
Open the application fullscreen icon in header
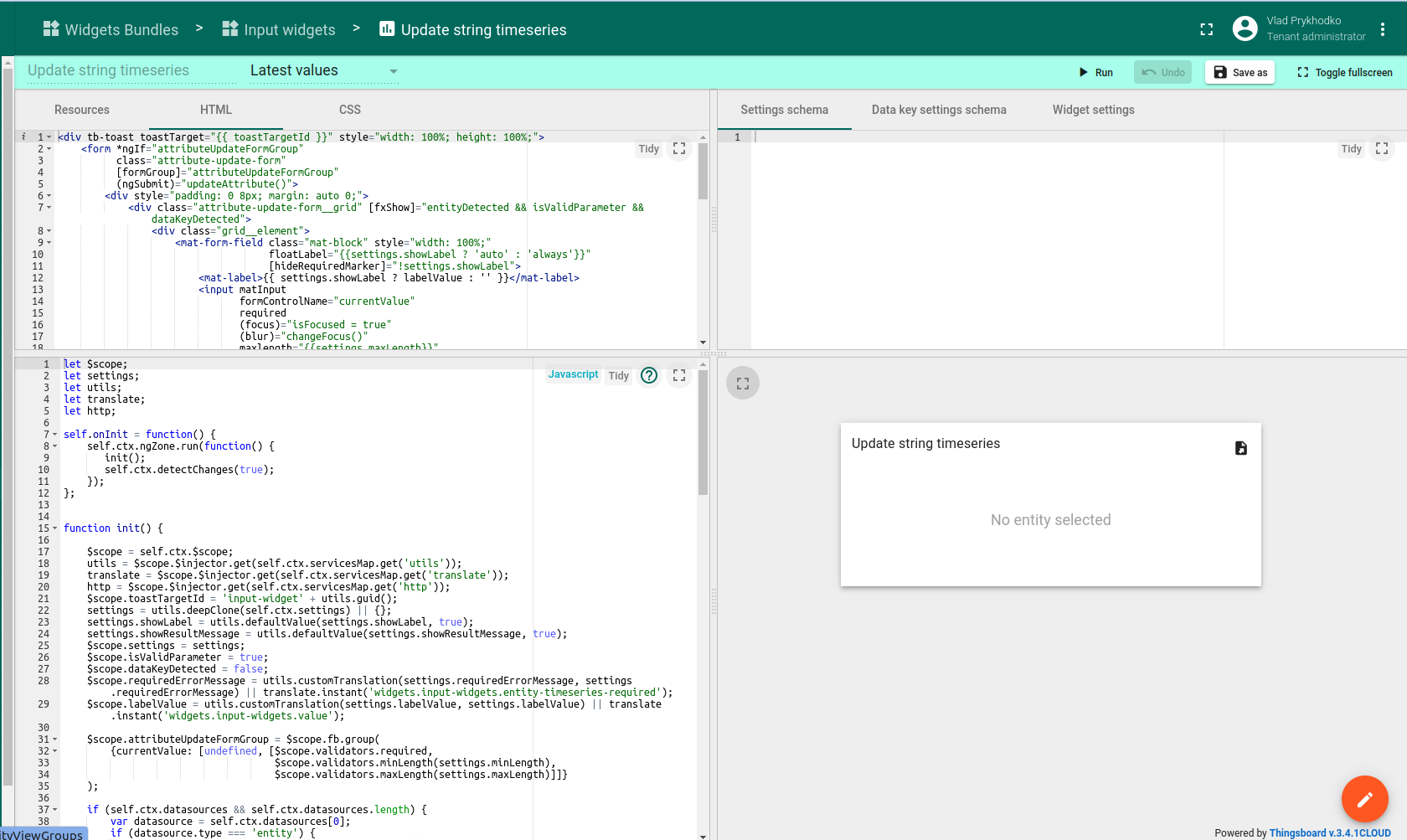tap(1206, 28)
